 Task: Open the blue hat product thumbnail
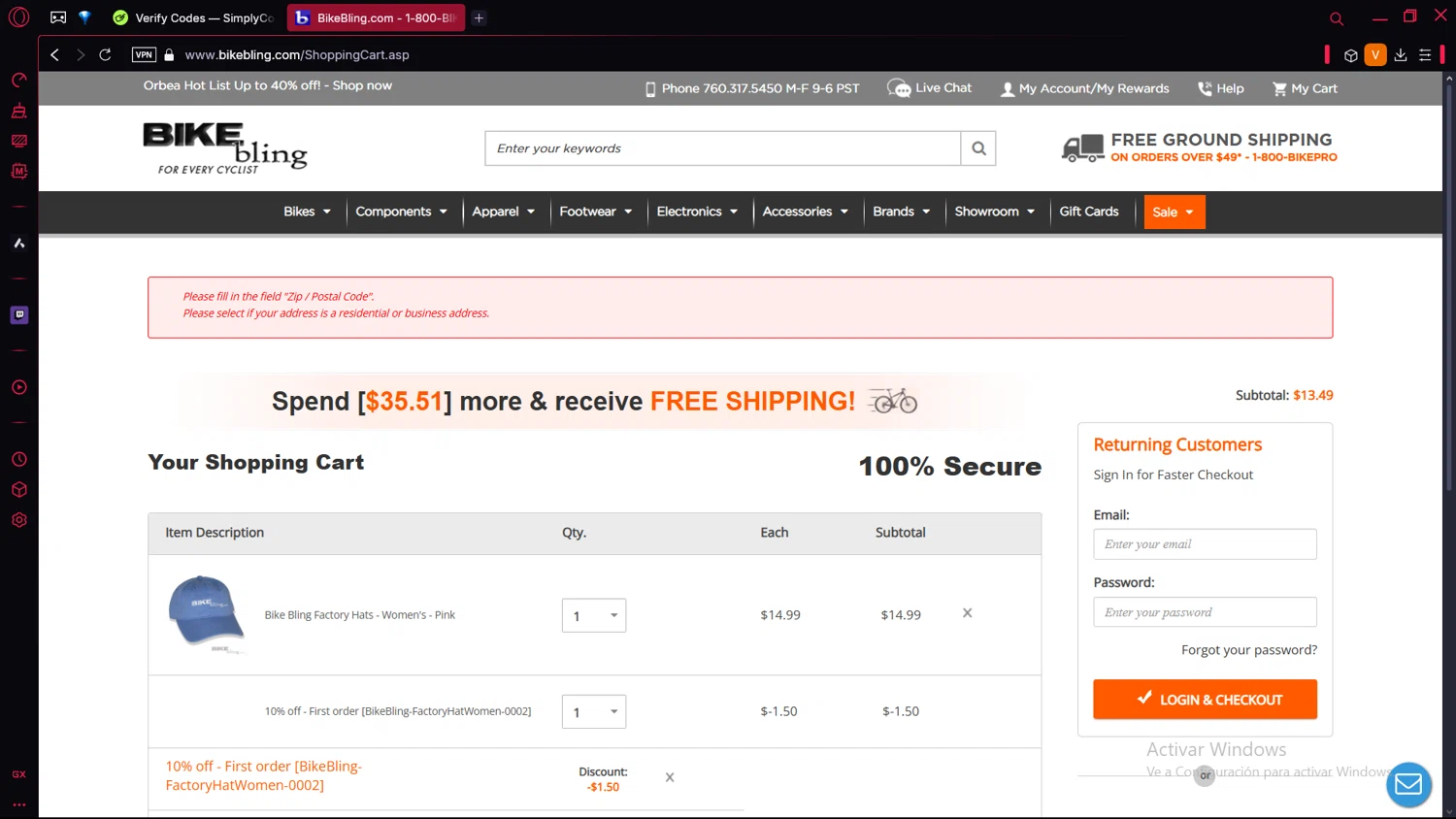tap(205, 614)
